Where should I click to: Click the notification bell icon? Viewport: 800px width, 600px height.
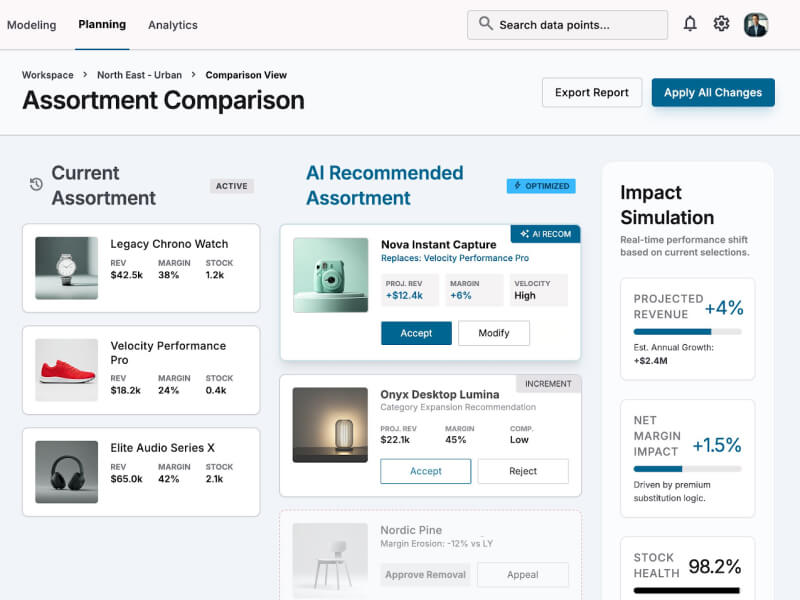[x=690, y=24]
